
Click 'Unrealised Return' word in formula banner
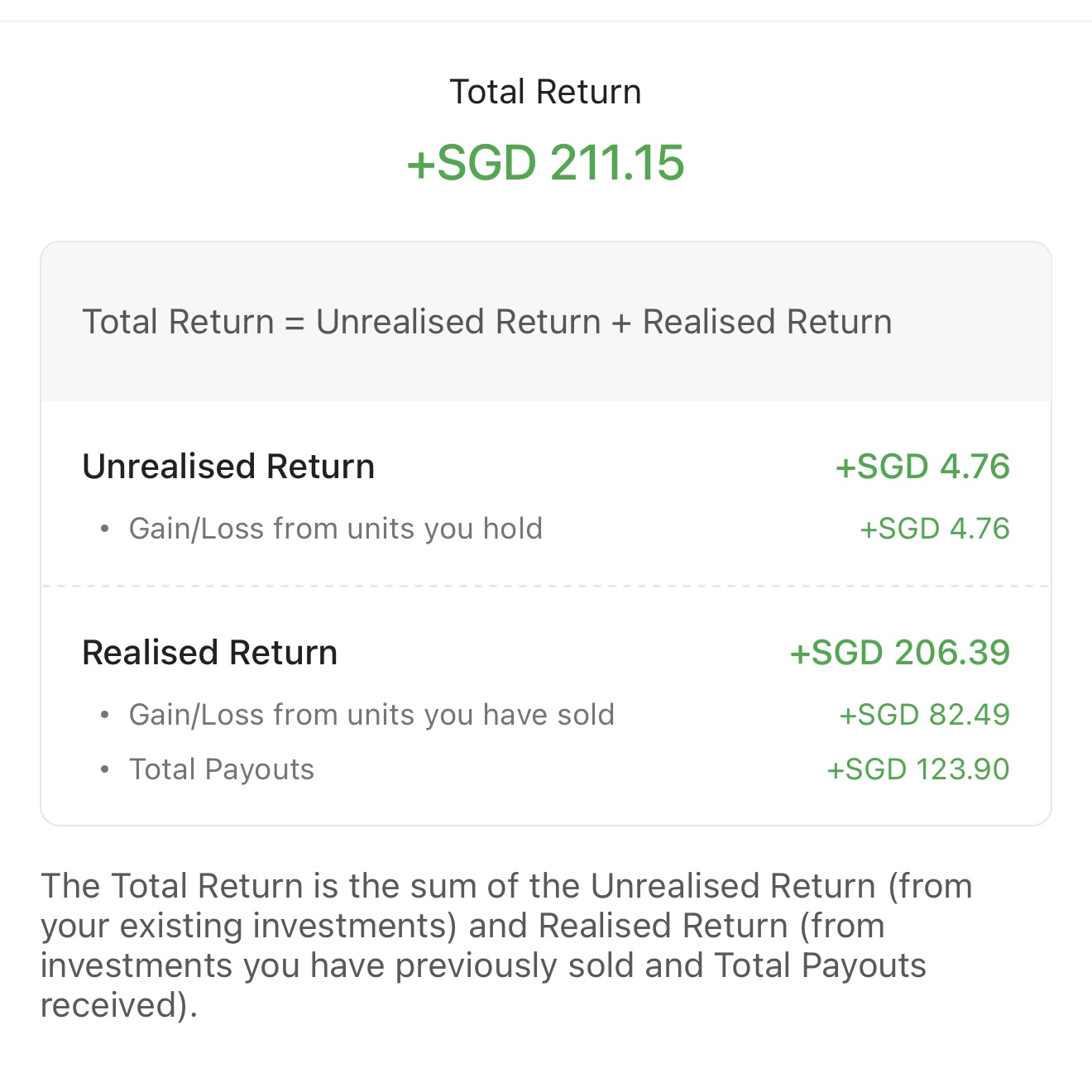[x=458, y=322]
